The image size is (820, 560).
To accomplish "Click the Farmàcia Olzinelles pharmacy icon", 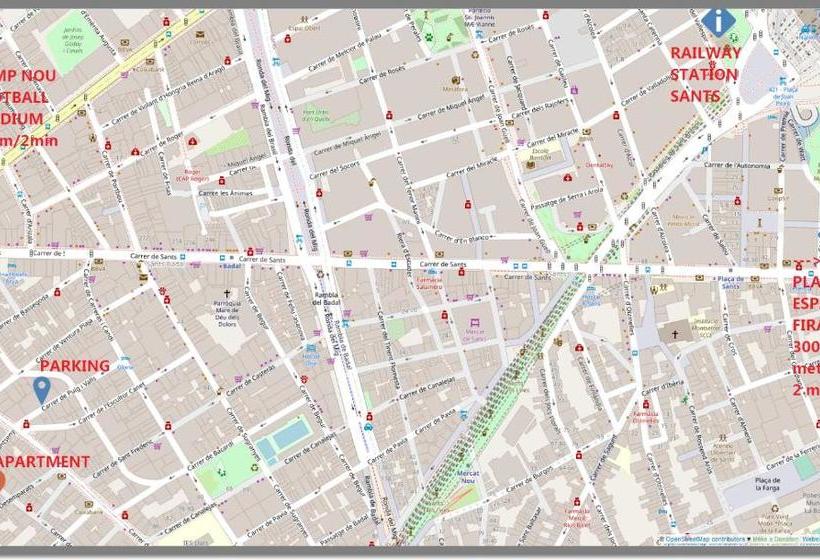I will pos(646,404).
